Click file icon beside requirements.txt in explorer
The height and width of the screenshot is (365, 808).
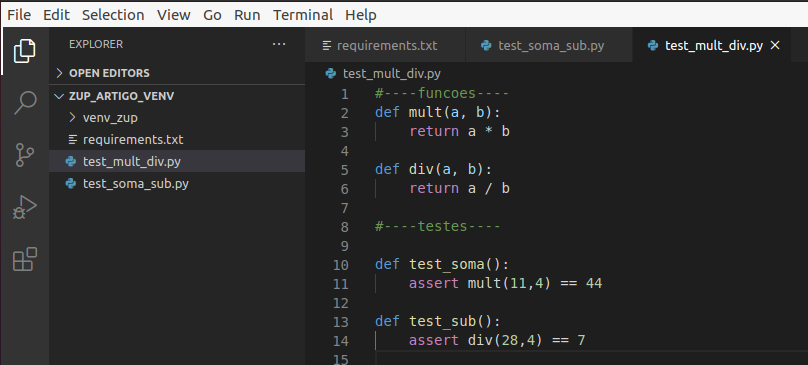tap(72, 140)
